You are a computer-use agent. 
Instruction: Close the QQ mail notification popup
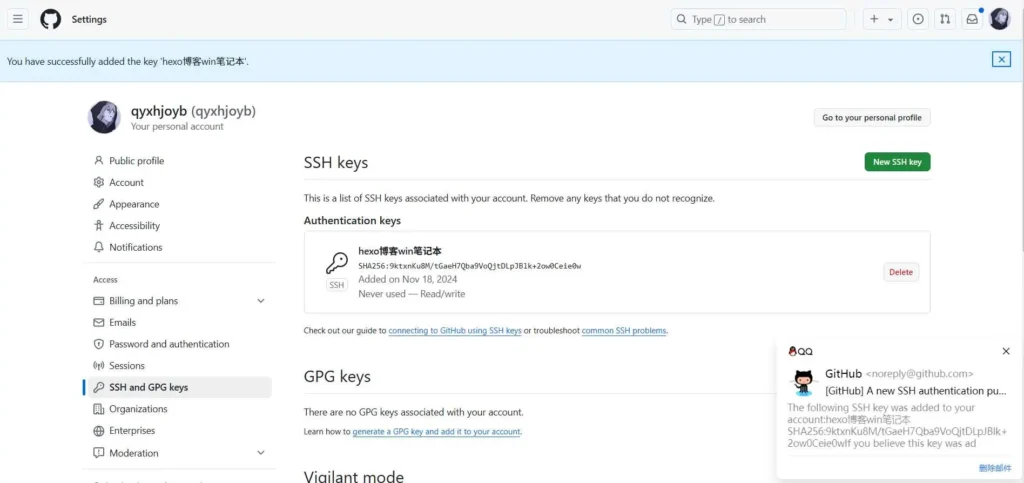tap(1006, 351)
